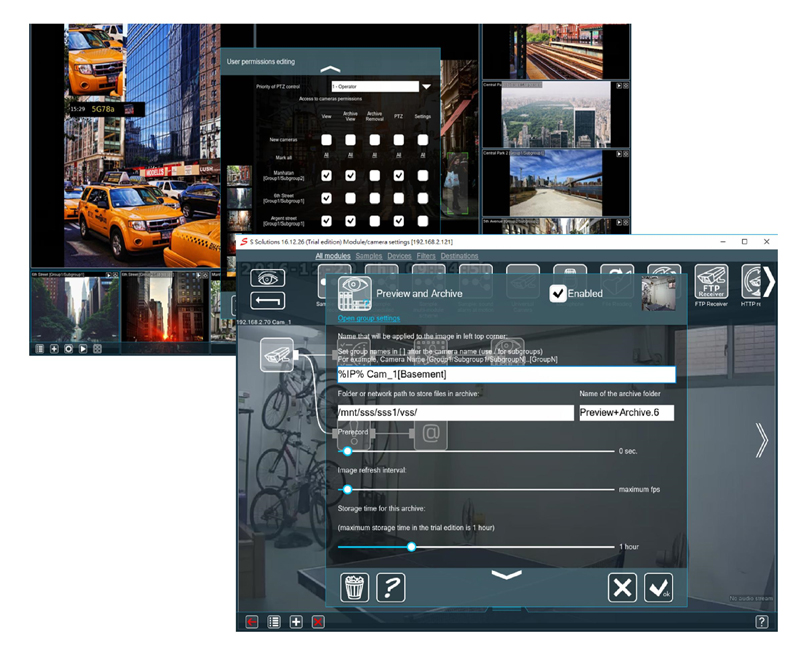This screenshot has height=650, width=800.
Task: Click the camera node icon in the scheme
Action: (277, 355)
